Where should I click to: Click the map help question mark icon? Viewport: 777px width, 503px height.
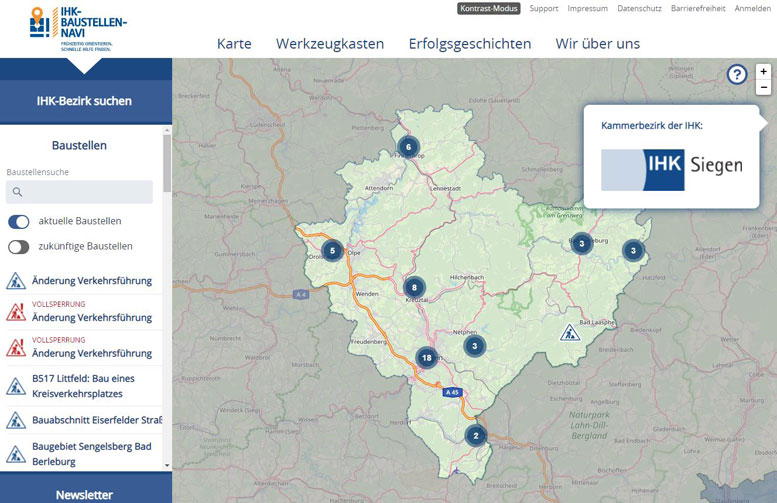[x=737, y=75]
